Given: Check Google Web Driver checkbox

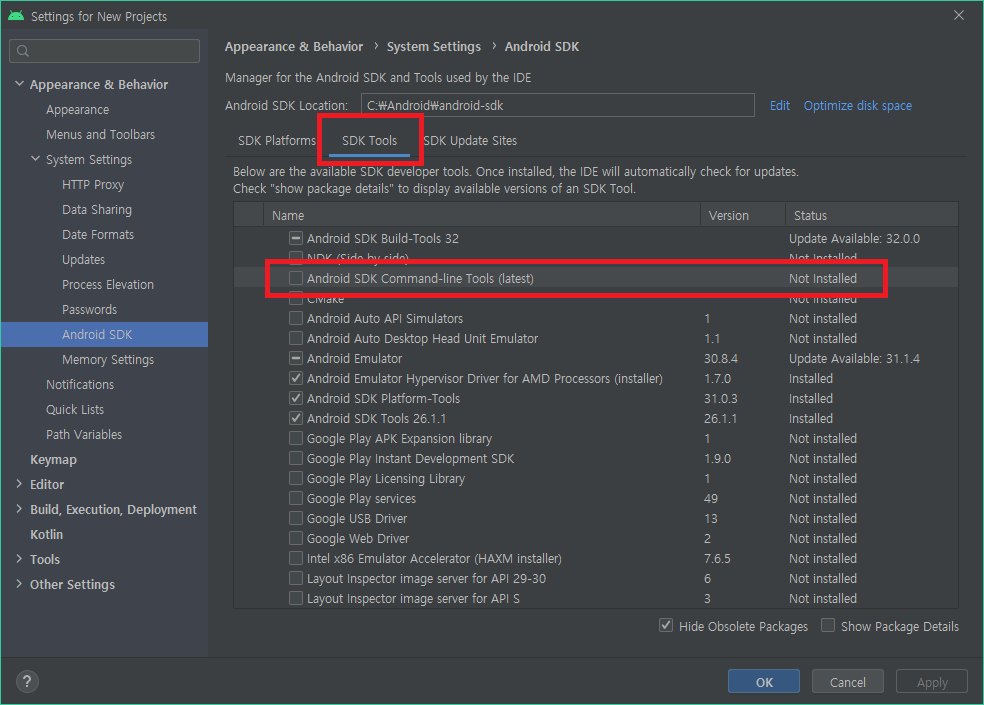Looking at the screenshot, I should [296, 538].
